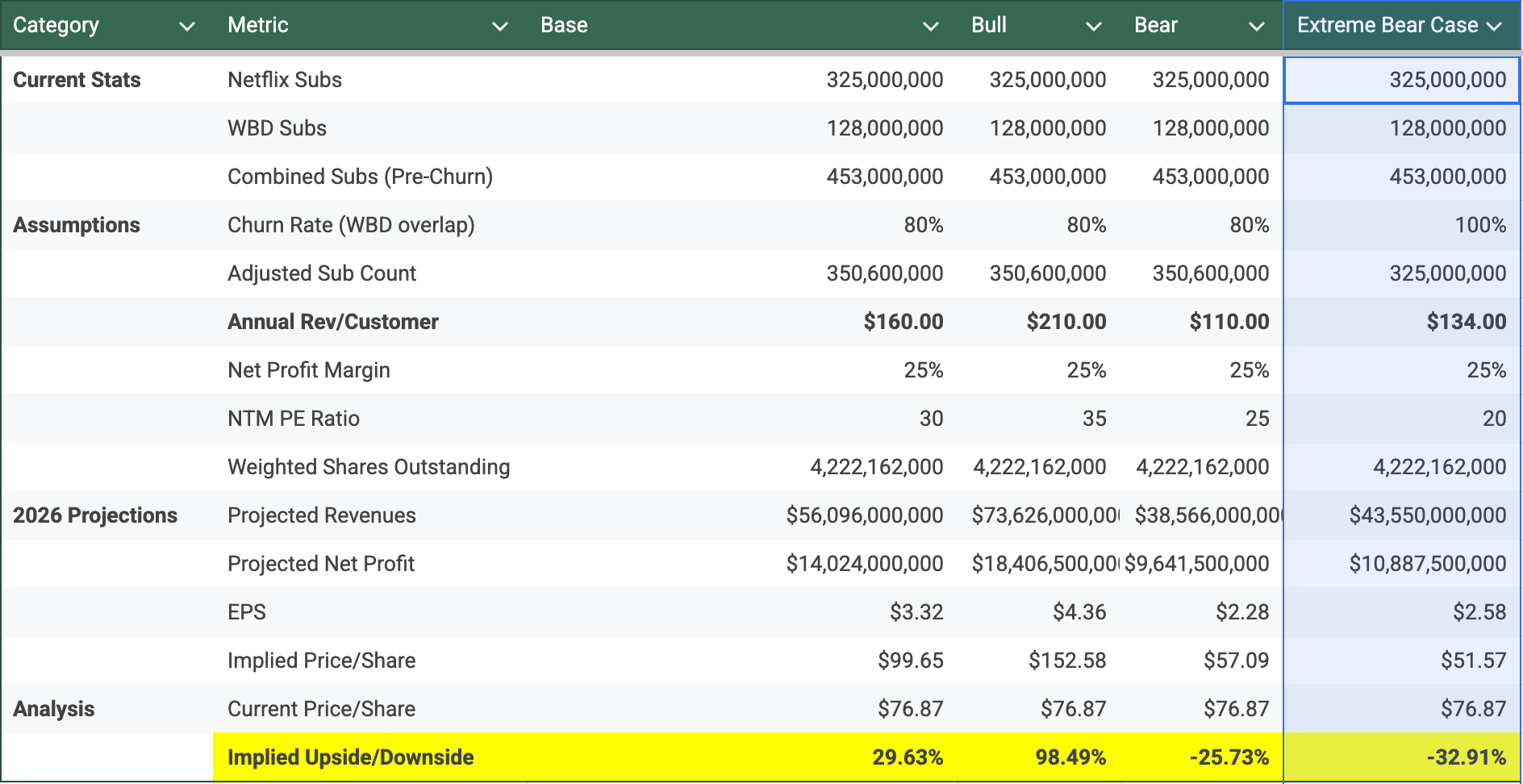This screenshot has width=1523, height=784.
Task: Select the Base EPS $3.32 cell
Action: pyautogui.click(x=742, y=612)
